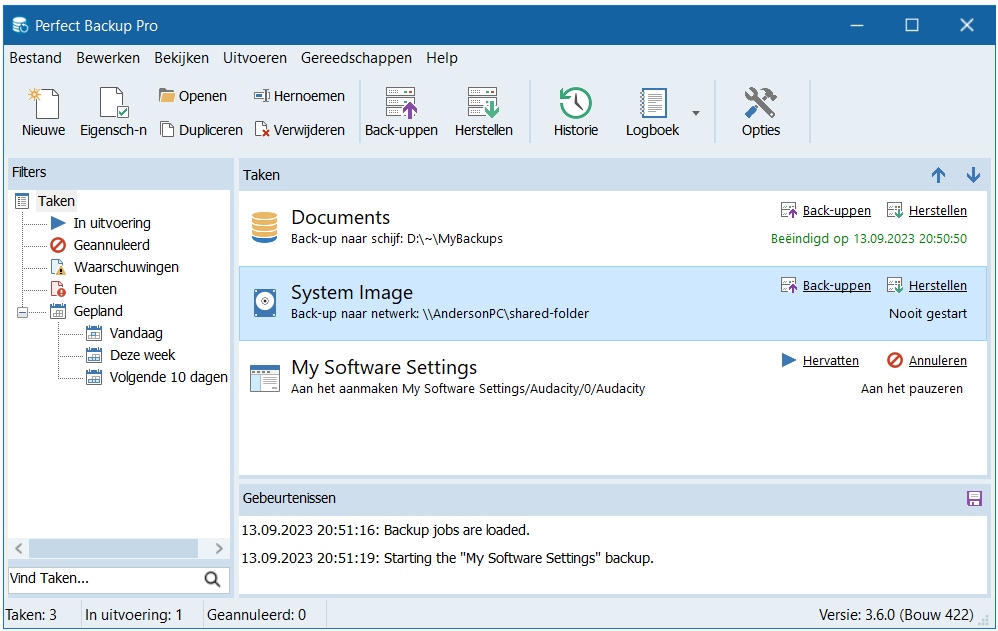Click the Back-uppen toolbar icon

point(401,103)
